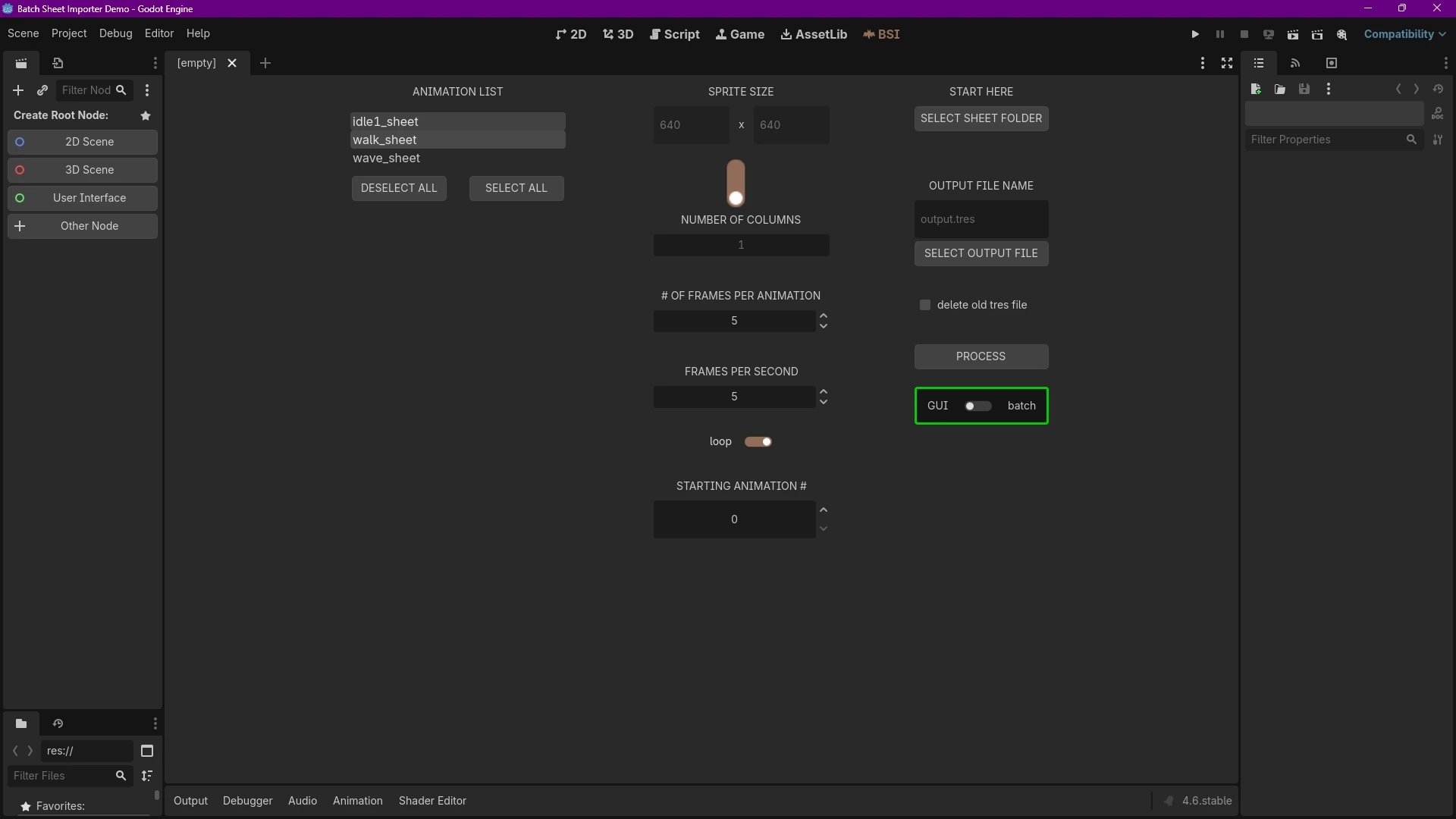The height and width of the screenshot is (819, 1456).
Task: Increase frames per animation value
Action: pos(824,315)
